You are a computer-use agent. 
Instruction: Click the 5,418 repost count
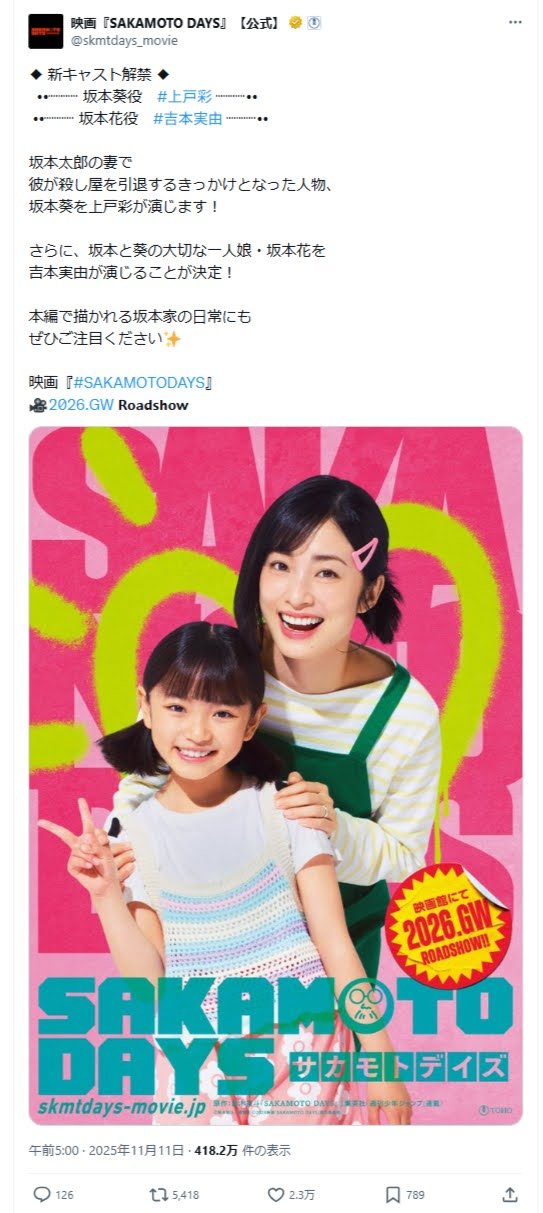185,1195
